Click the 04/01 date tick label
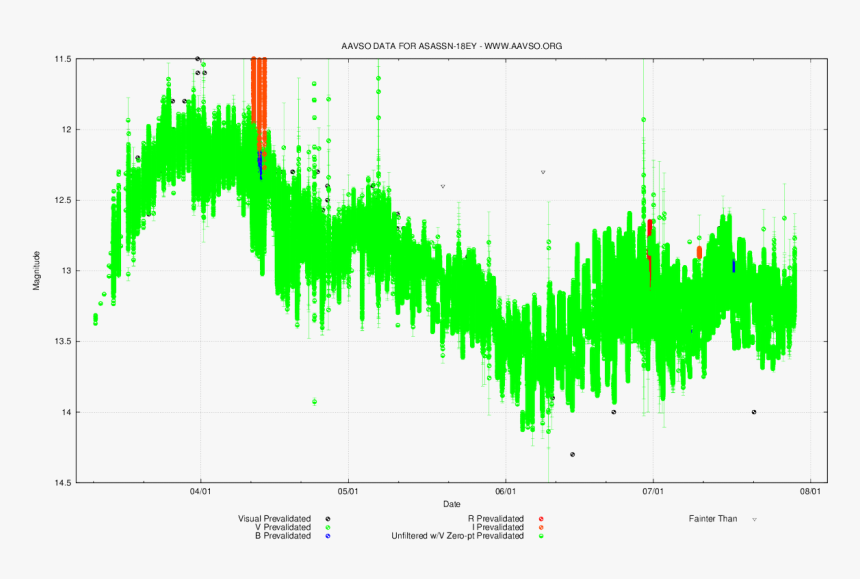860x579 pixels. tap(200, 492)
